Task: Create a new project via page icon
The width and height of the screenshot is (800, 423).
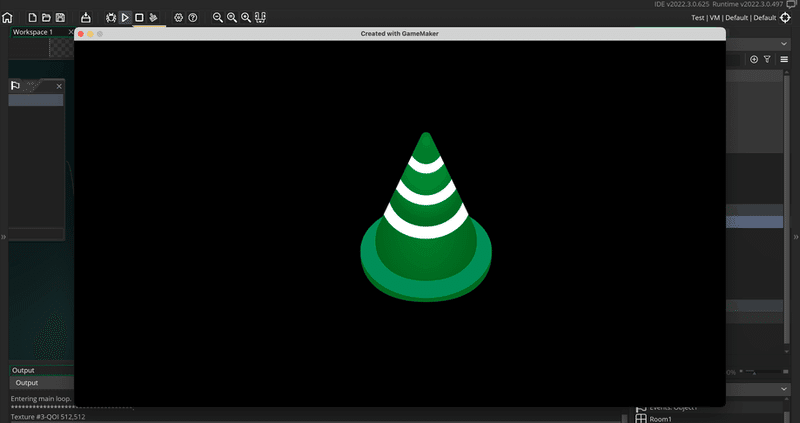Action: tap(32, 18)
